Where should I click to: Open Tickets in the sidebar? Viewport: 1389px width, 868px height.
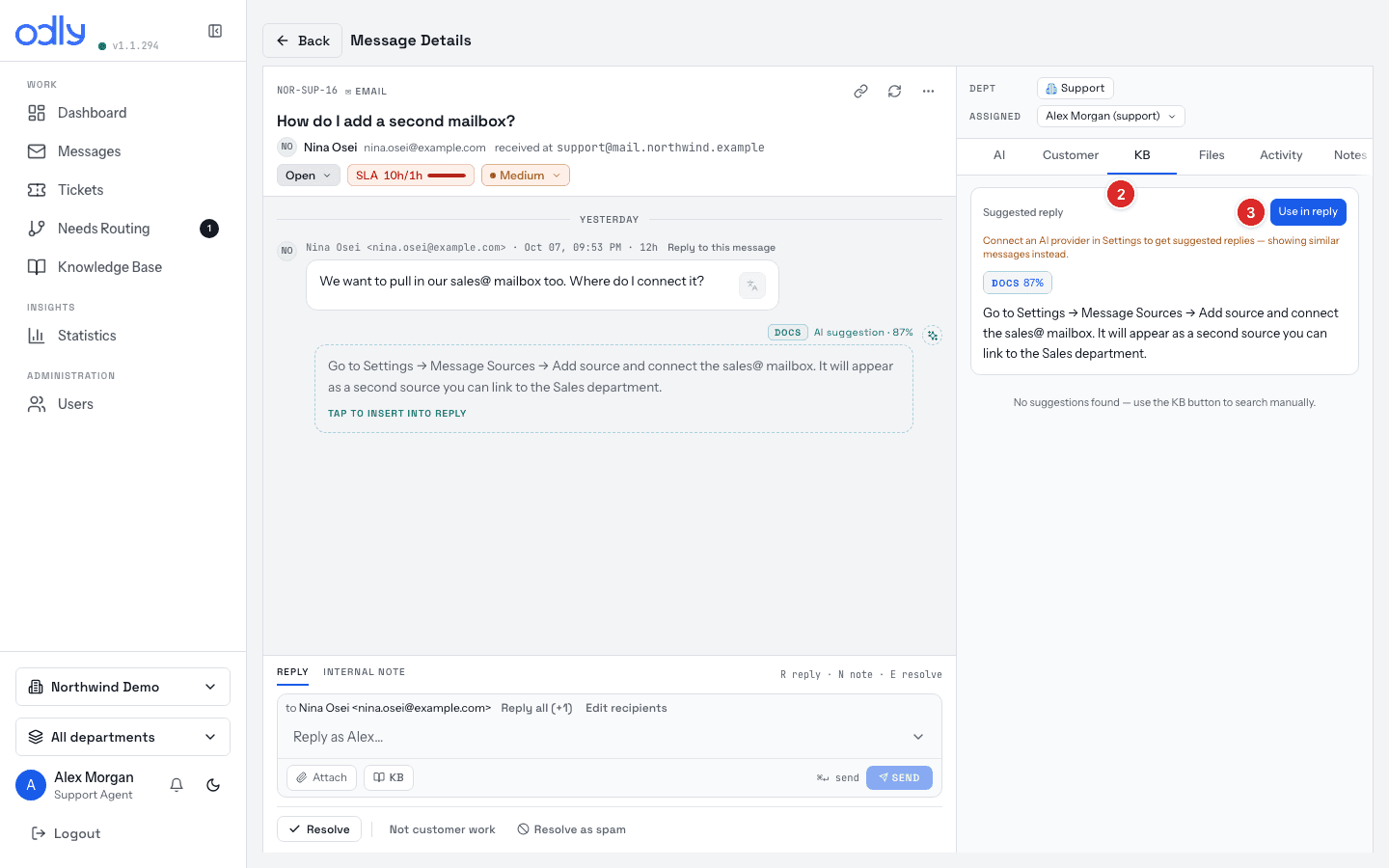(x=123, y=190)
